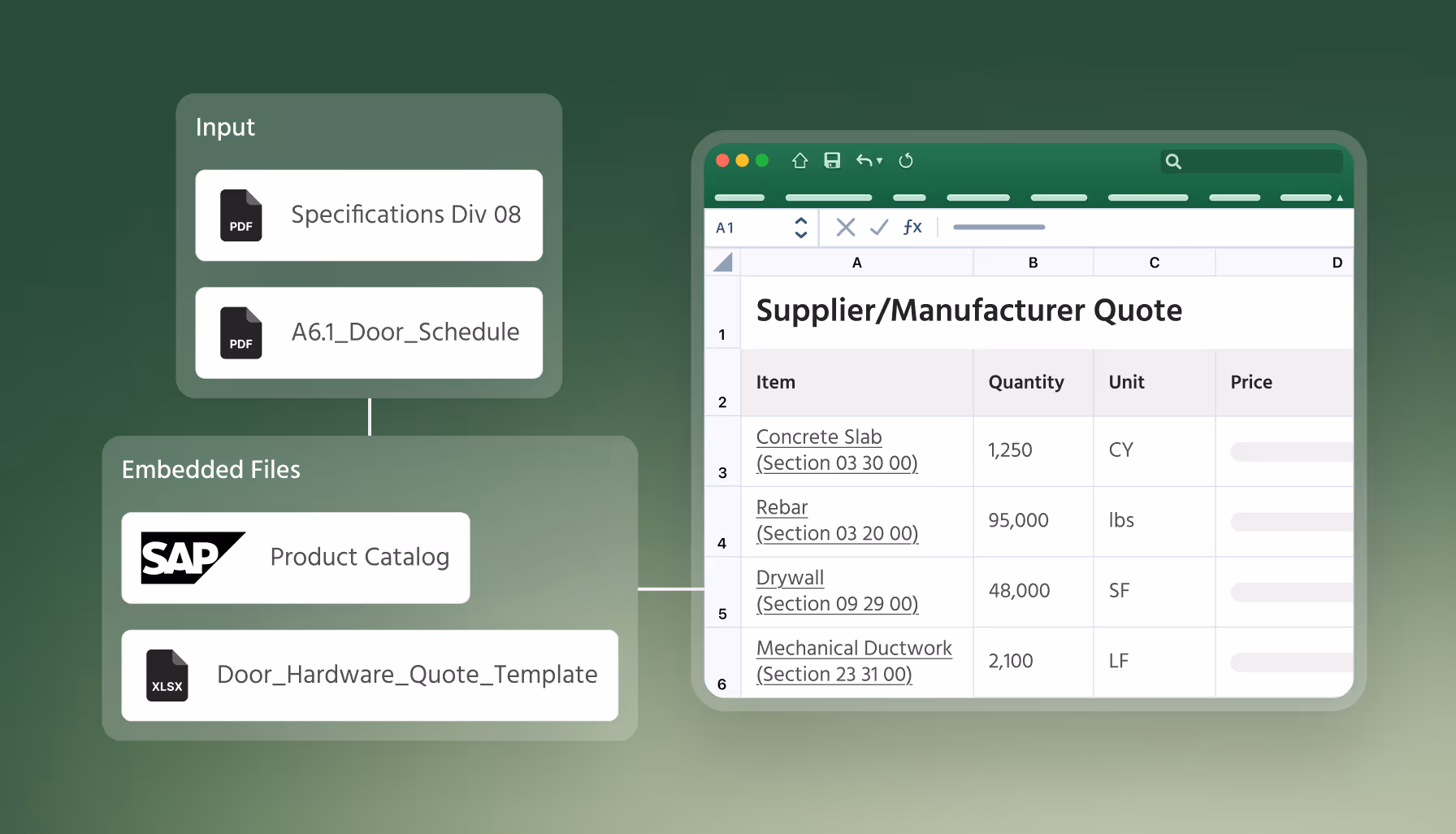Open the Concrete Slab Section 03 30 00 link

837,450
